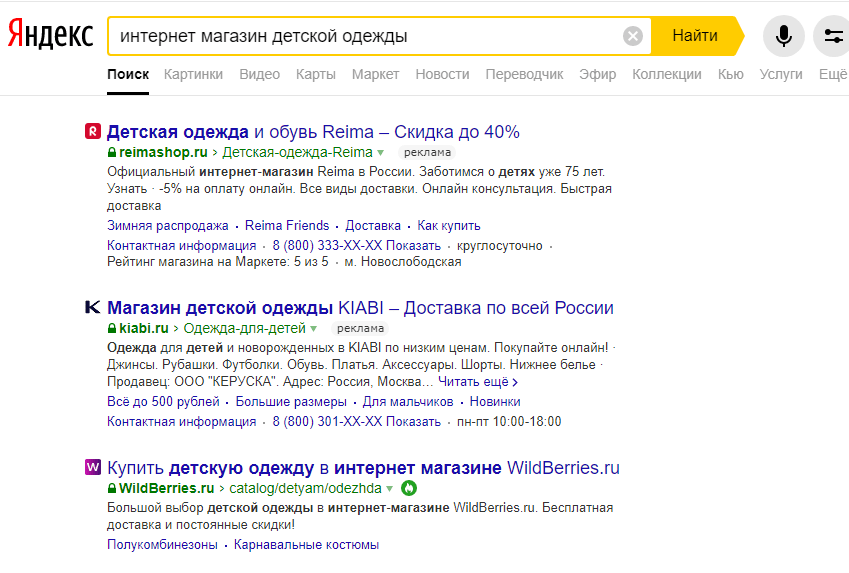This screenshot has height=573, width=849.
Task: Click the green badge next to WildBerries URL
Action: click(409, 488)
